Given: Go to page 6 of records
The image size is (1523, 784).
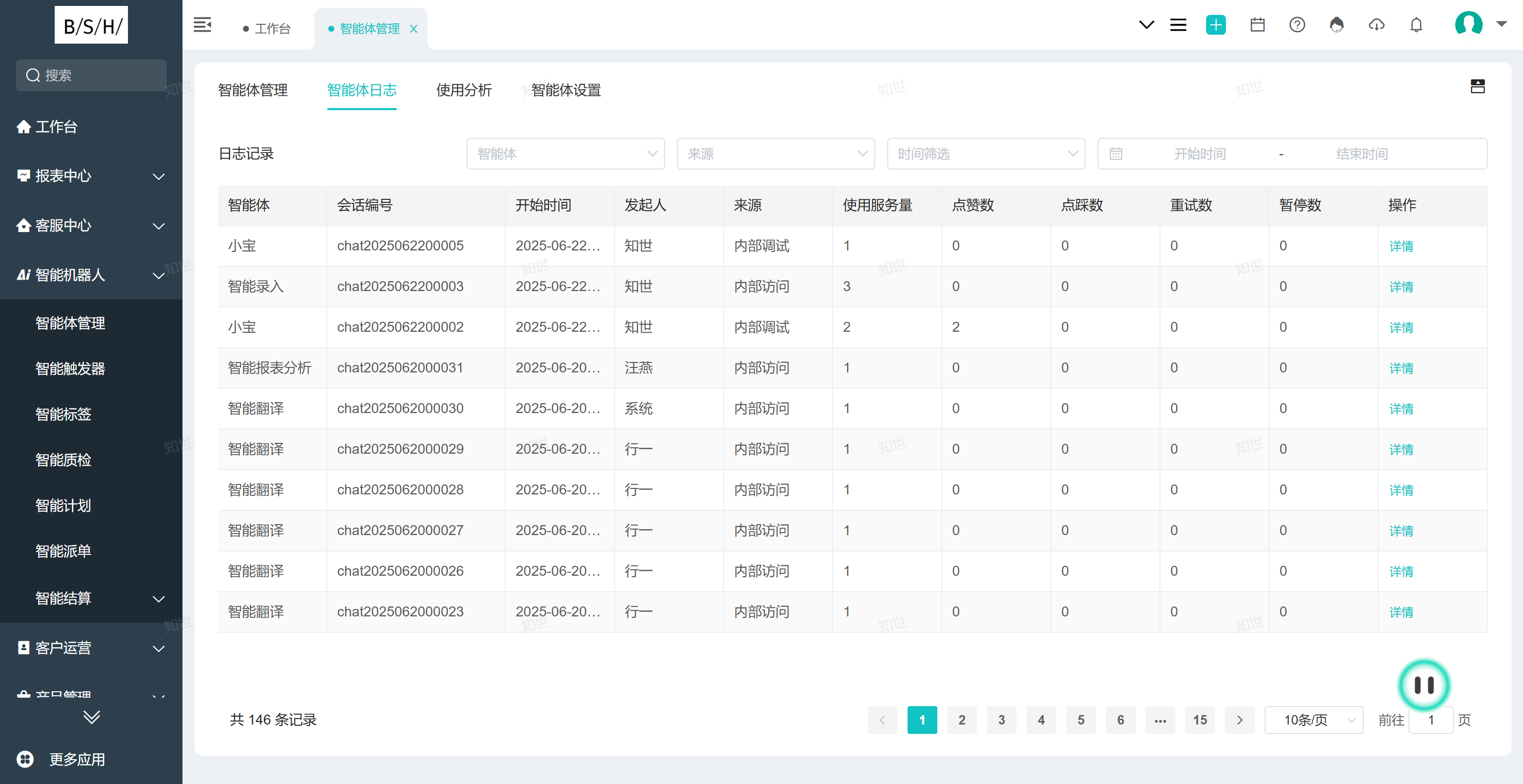Looking at the screenshot, I should tap(1120, 720).
